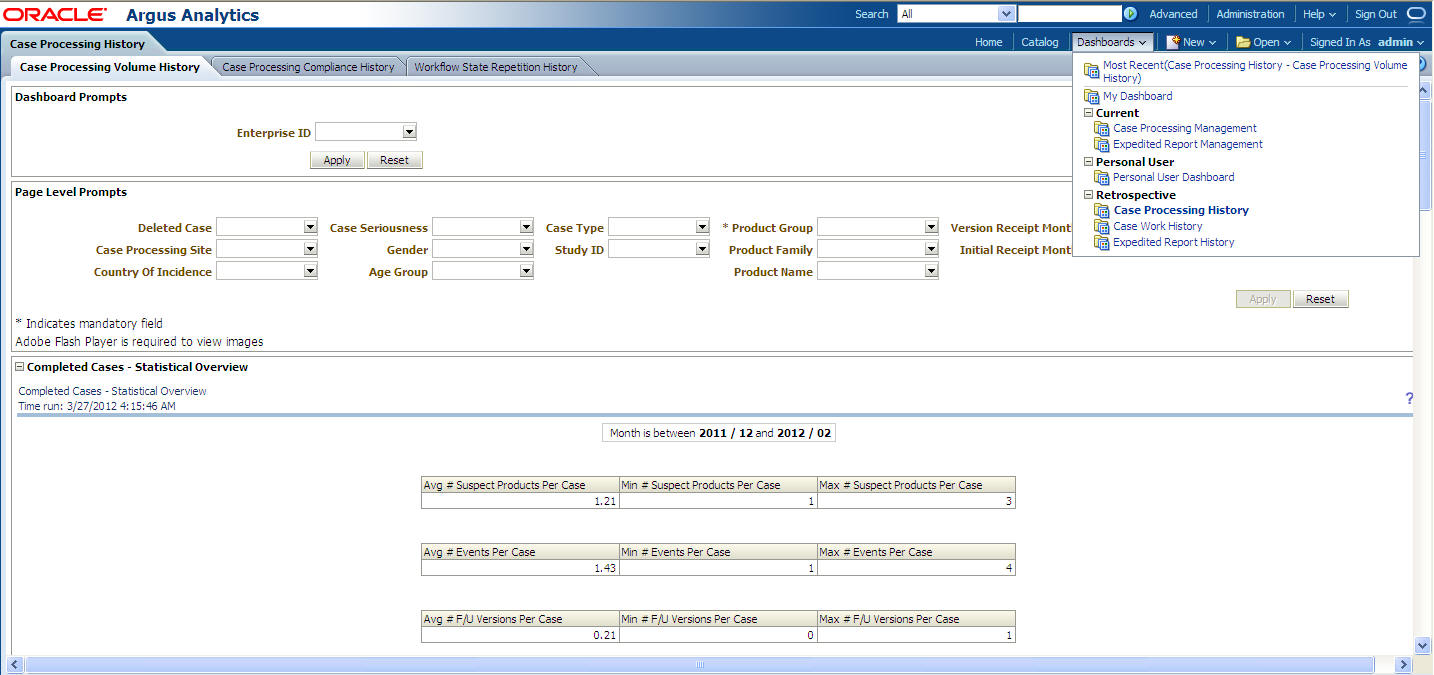The width and height of the screenshot is (1434, 675).
Task: Open the Case Processing Site dropdown
Action: point(310,249)
